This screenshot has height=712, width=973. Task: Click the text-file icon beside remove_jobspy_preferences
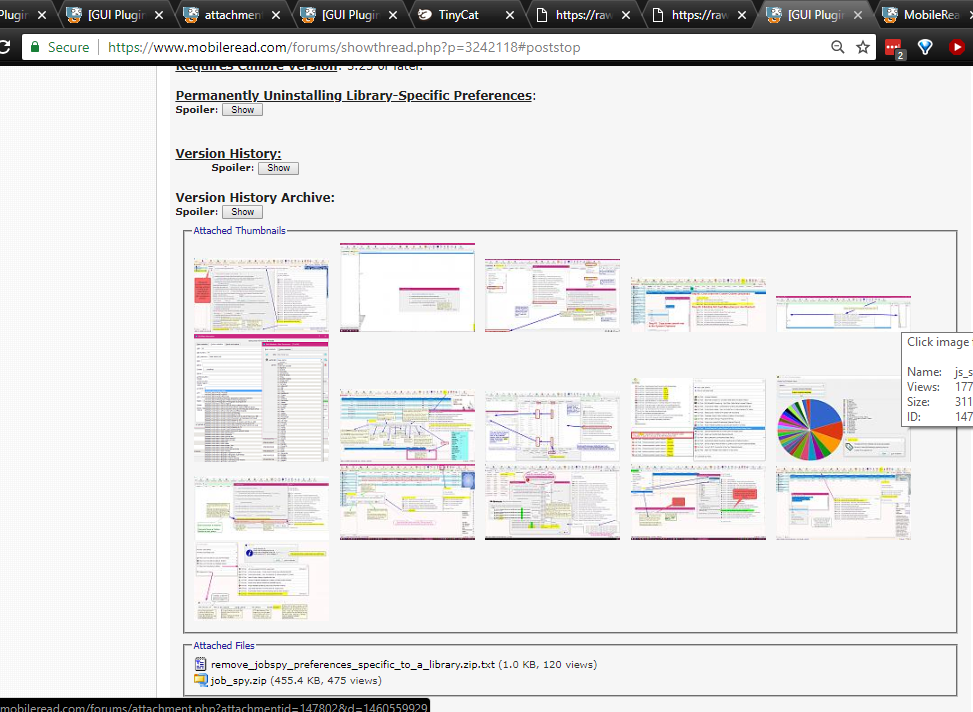pos(200,664)
